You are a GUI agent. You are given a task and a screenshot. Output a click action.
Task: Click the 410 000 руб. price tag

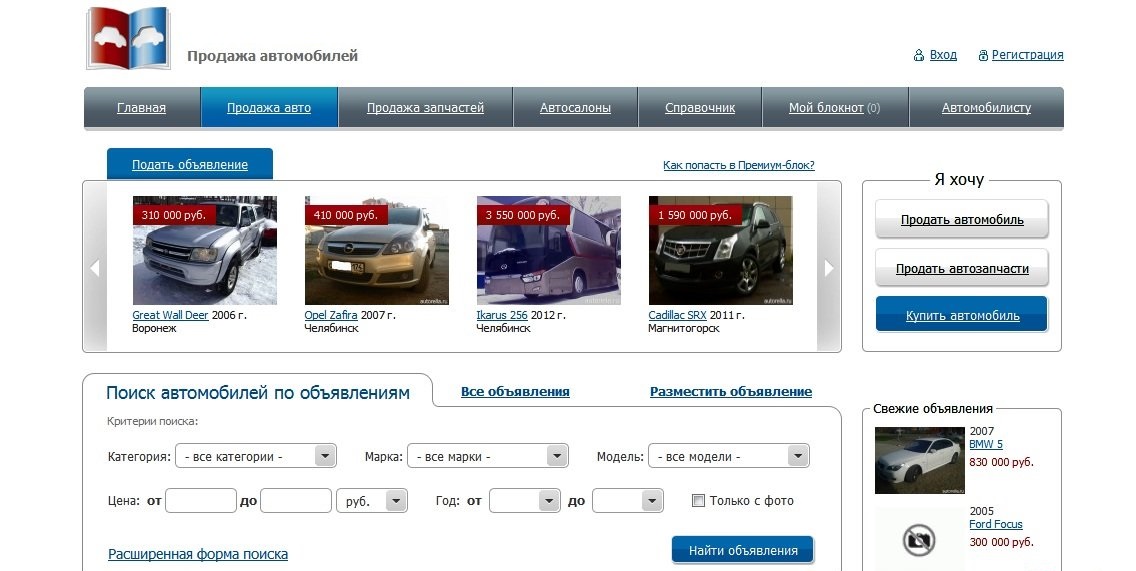tap(346, 215)
